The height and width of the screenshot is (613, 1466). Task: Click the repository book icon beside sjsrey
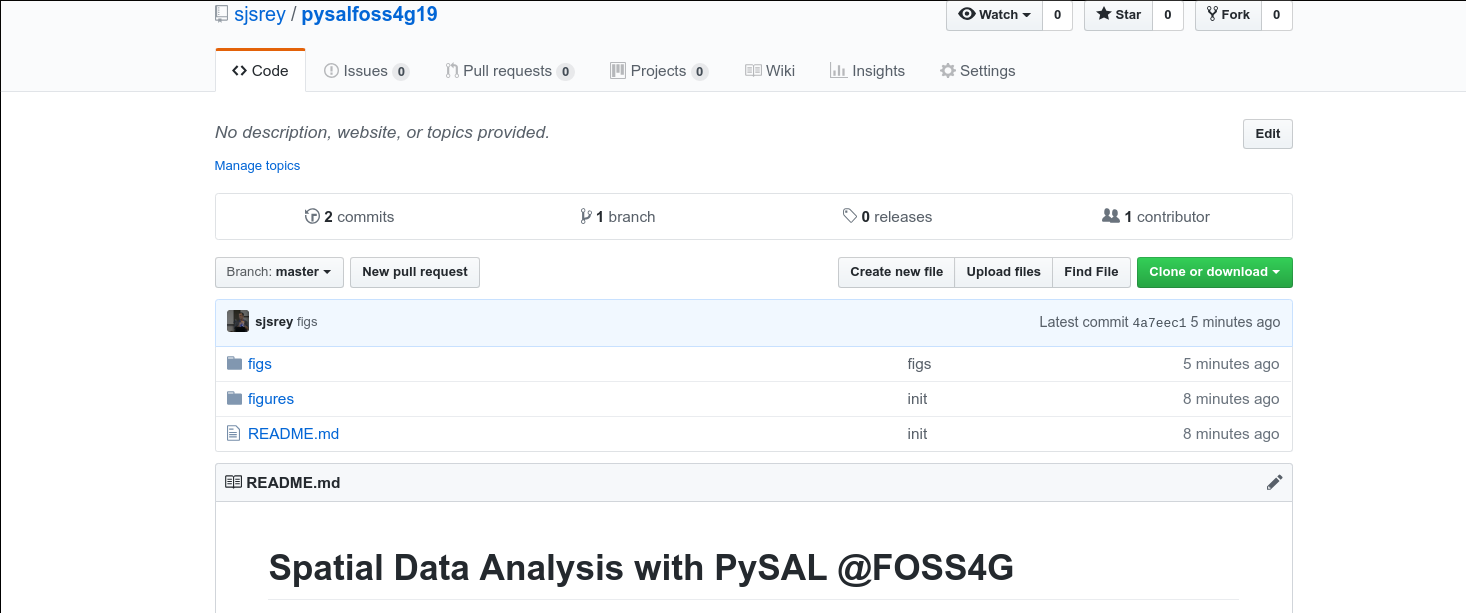221,14
